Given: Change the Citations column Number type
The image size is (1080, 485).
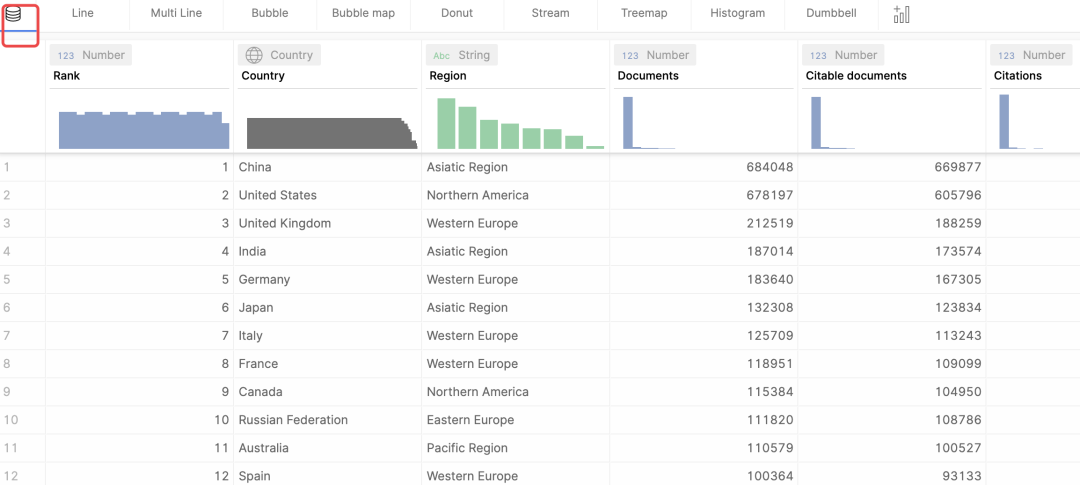Looking at the screenshot, I should click(1031, 55).
